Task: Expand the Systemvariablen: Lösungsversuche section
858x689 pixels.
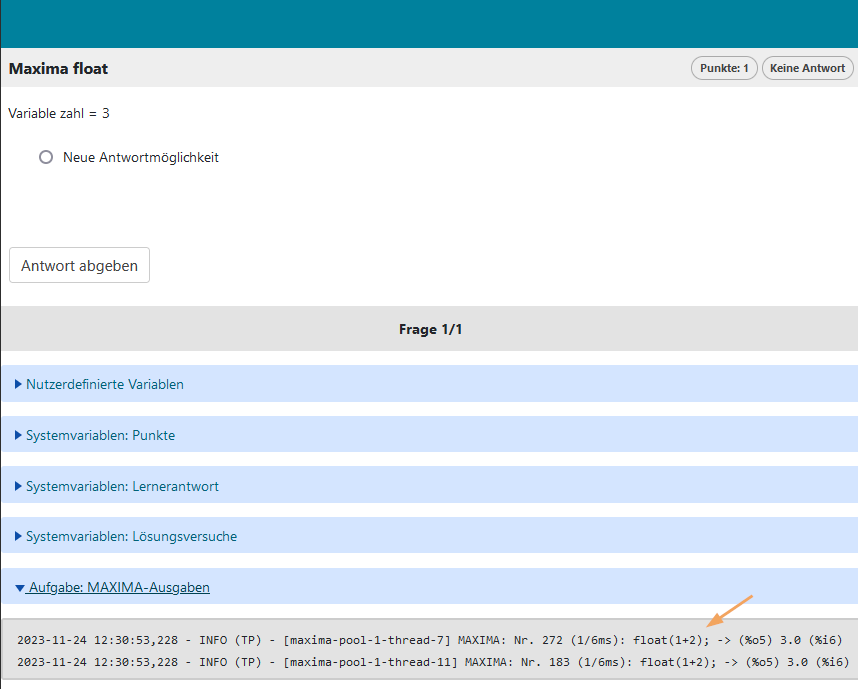Action: [x=131, y=536]
